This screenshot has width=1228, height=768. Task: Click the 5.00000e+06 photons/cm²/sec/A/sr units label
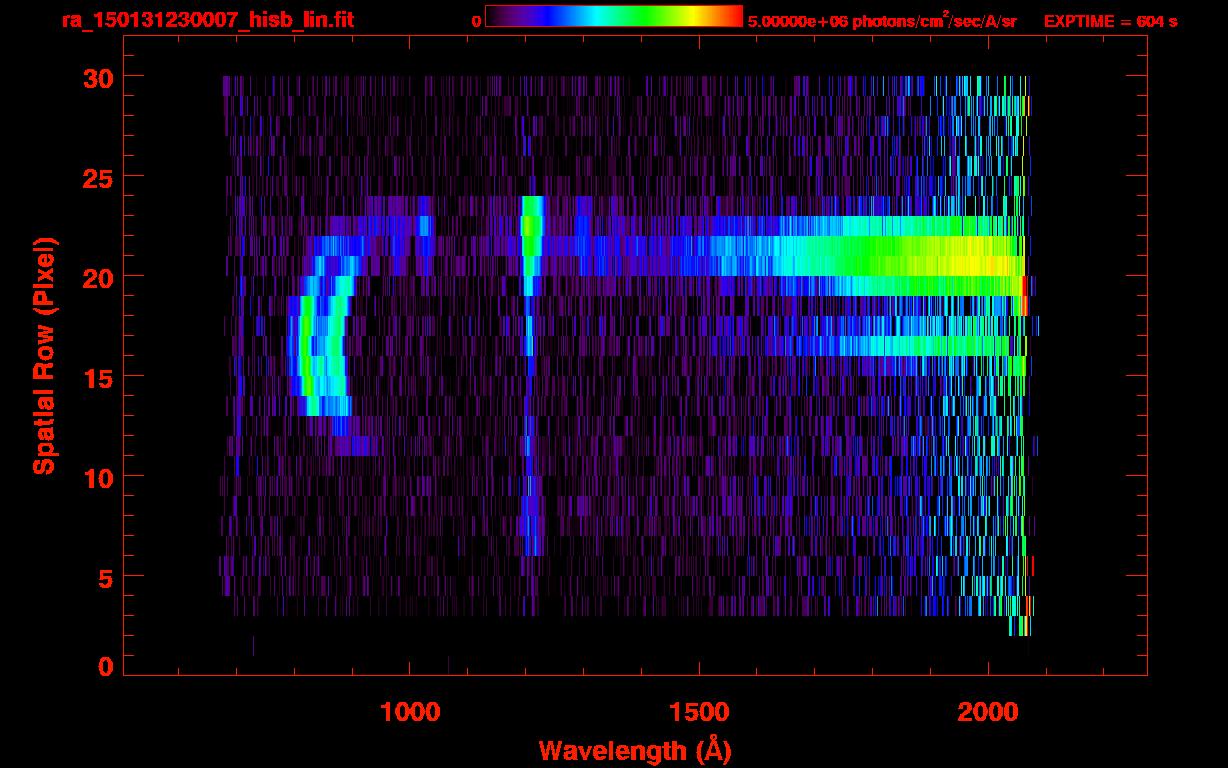point(882,20)
